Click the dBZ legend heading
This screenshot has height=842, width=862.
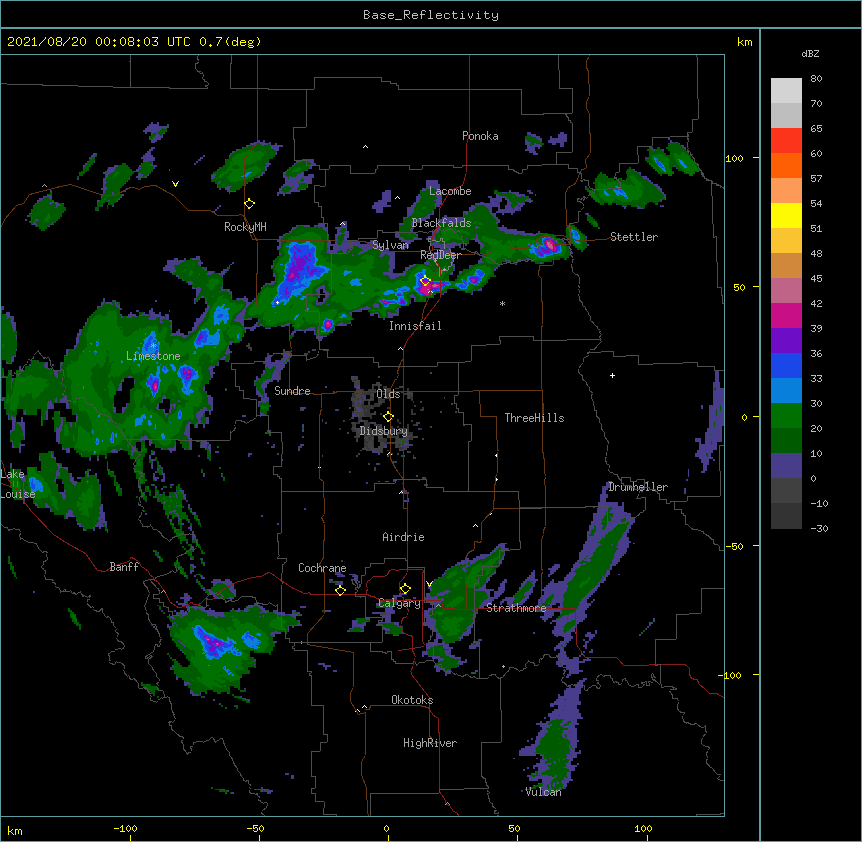pyautogui.click(x=810, y=54)
